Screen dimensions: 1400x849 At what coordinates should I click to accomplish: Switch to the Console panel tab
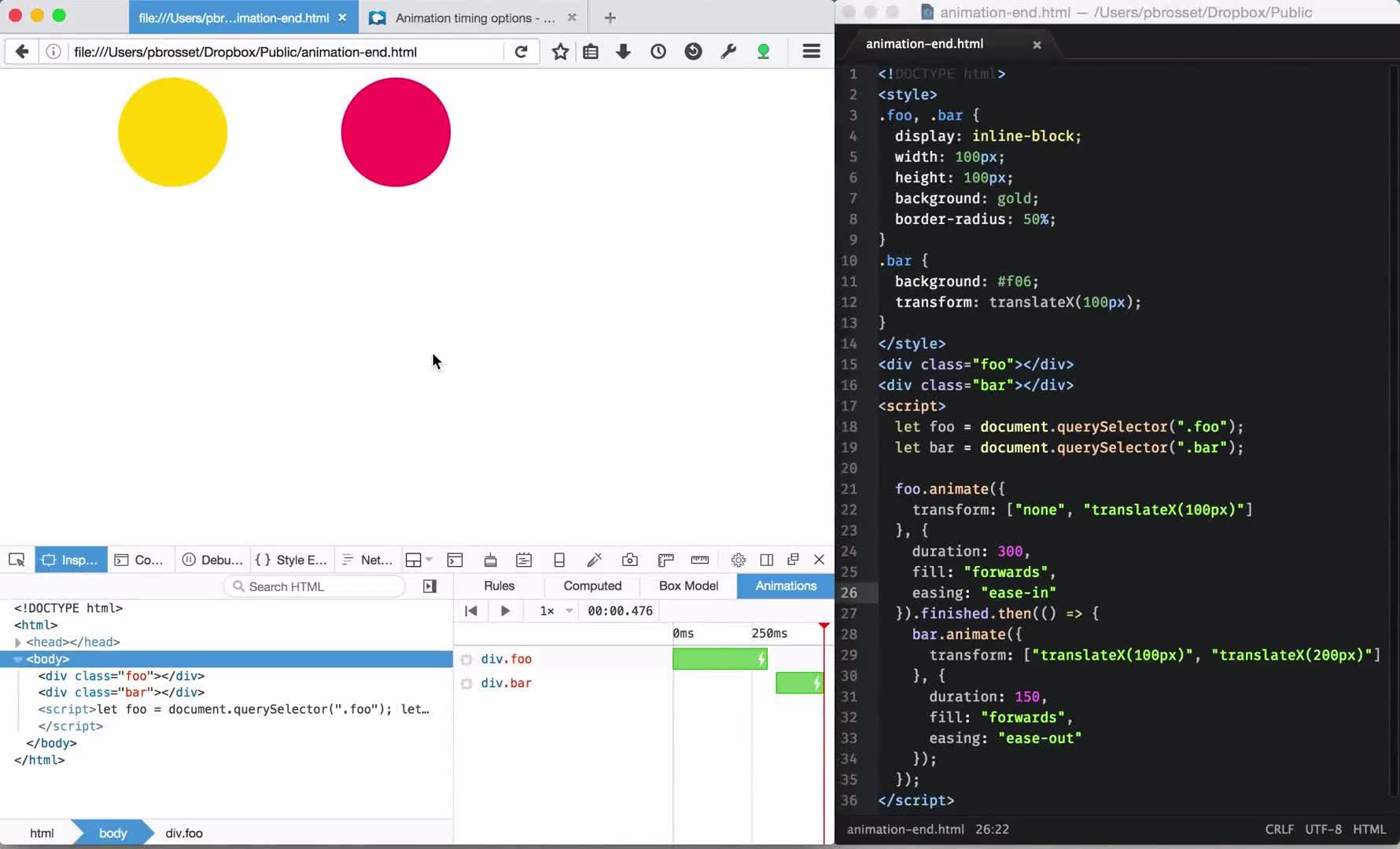click(139, 560)
